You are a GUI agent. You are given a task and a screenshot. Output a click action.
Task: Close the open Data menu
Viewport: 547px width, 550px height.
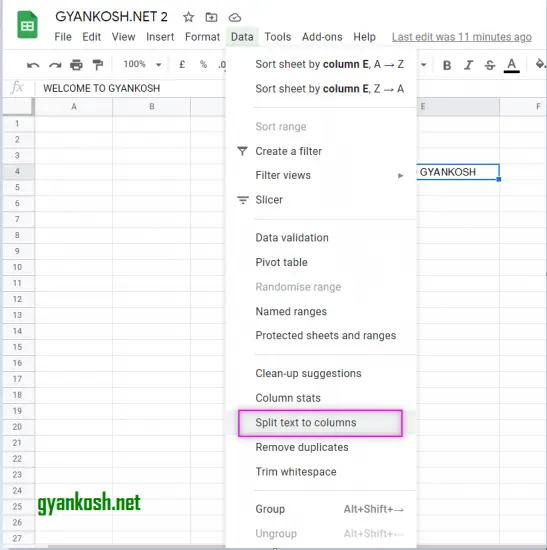pos(242,37)
